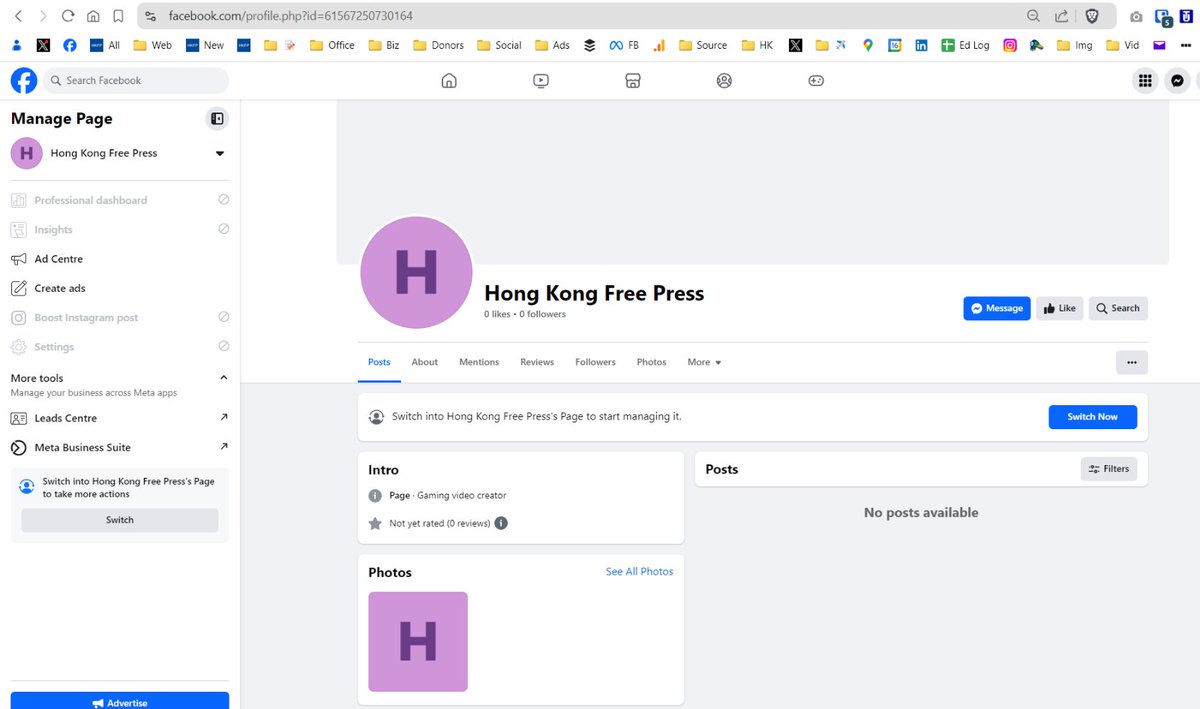Select the Posts tab
This screenshot has width=1200, height=709.
coord(379,362)
